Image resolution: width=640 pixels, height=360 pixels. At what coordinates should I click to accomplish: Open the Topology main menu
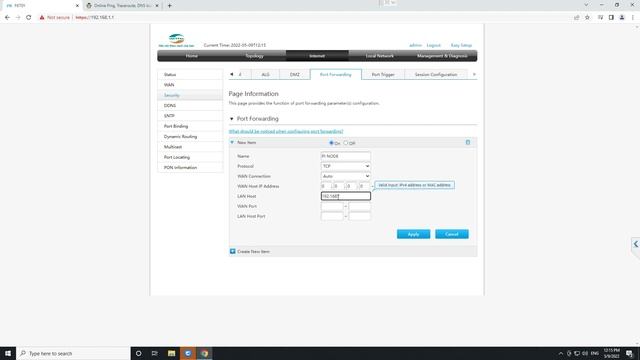point(254,56)
